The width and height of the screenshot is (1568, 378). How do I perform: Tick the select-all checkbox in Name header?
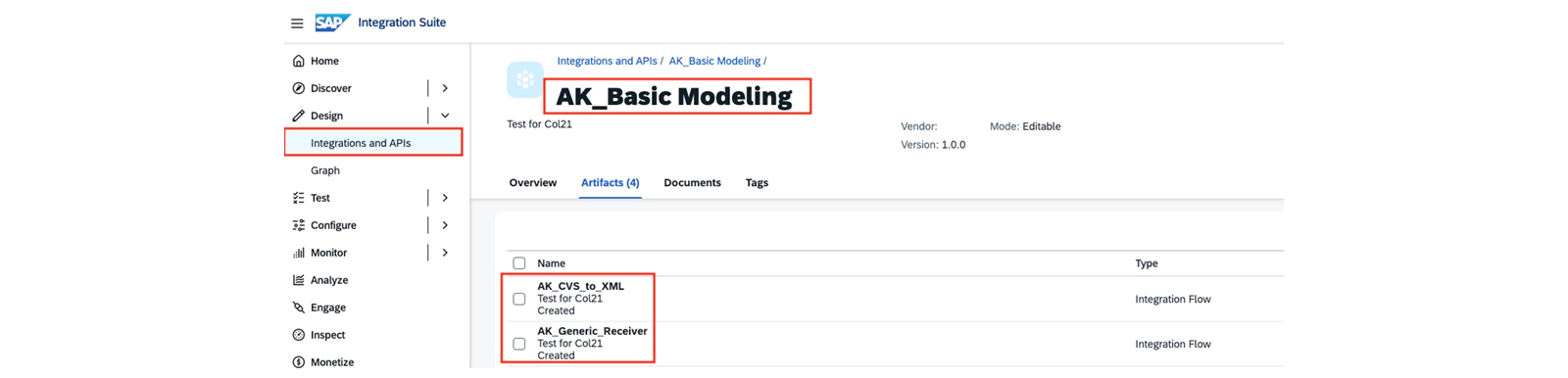519,263
